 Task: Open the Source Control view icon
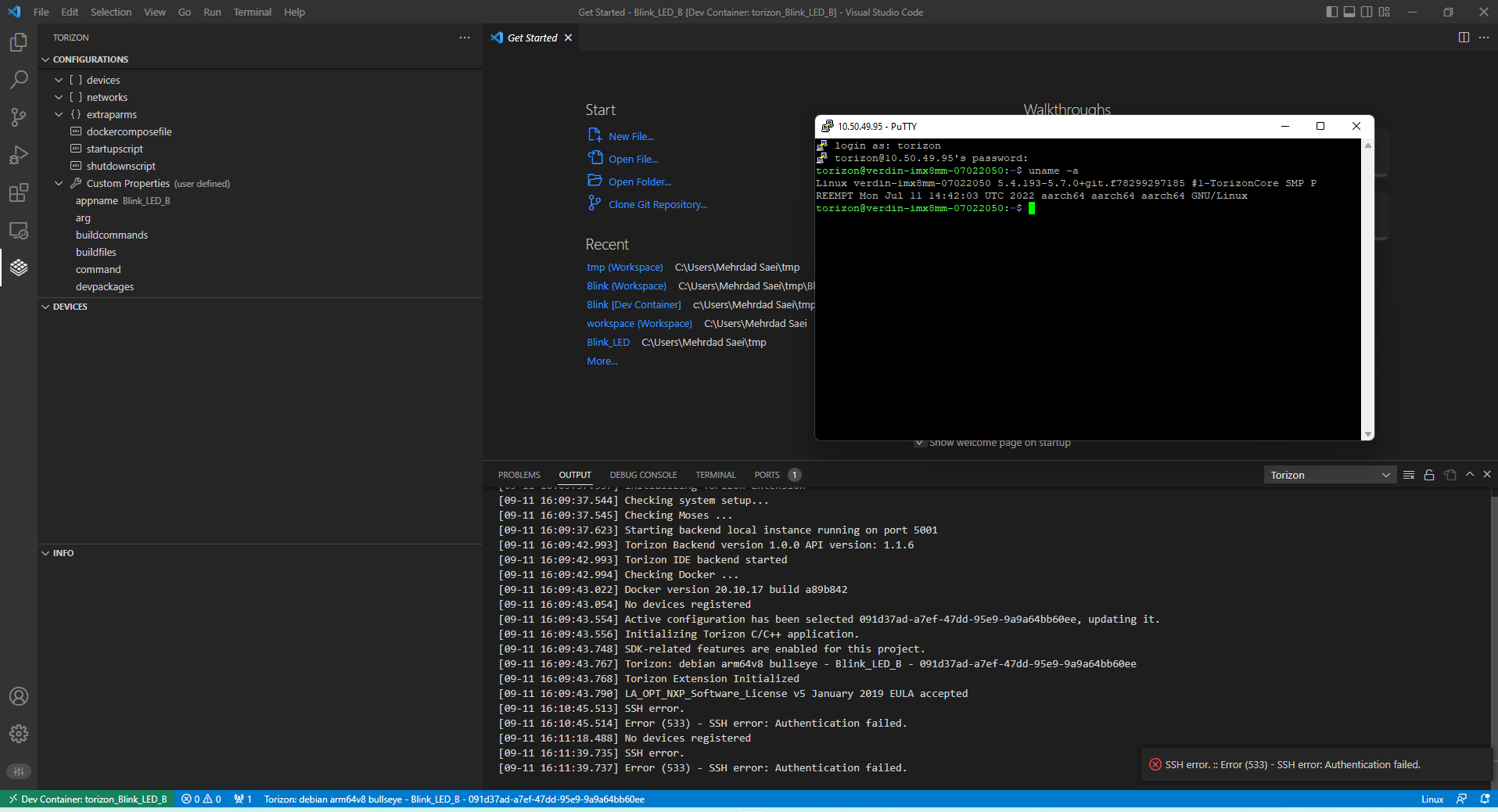click(x=19, y=117)
